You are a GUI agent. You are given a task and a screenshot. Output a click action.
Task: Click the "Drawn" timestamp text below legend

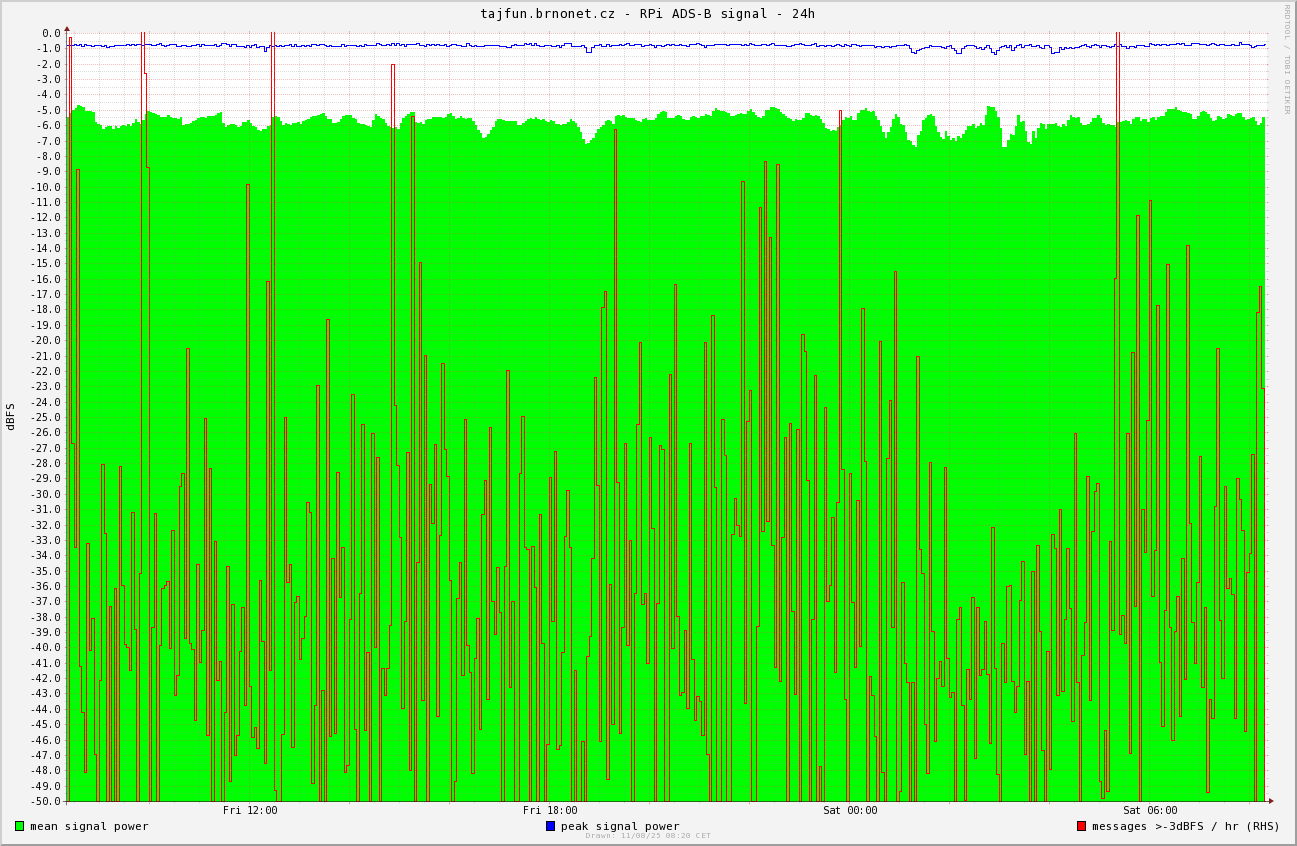click(648, 836)
